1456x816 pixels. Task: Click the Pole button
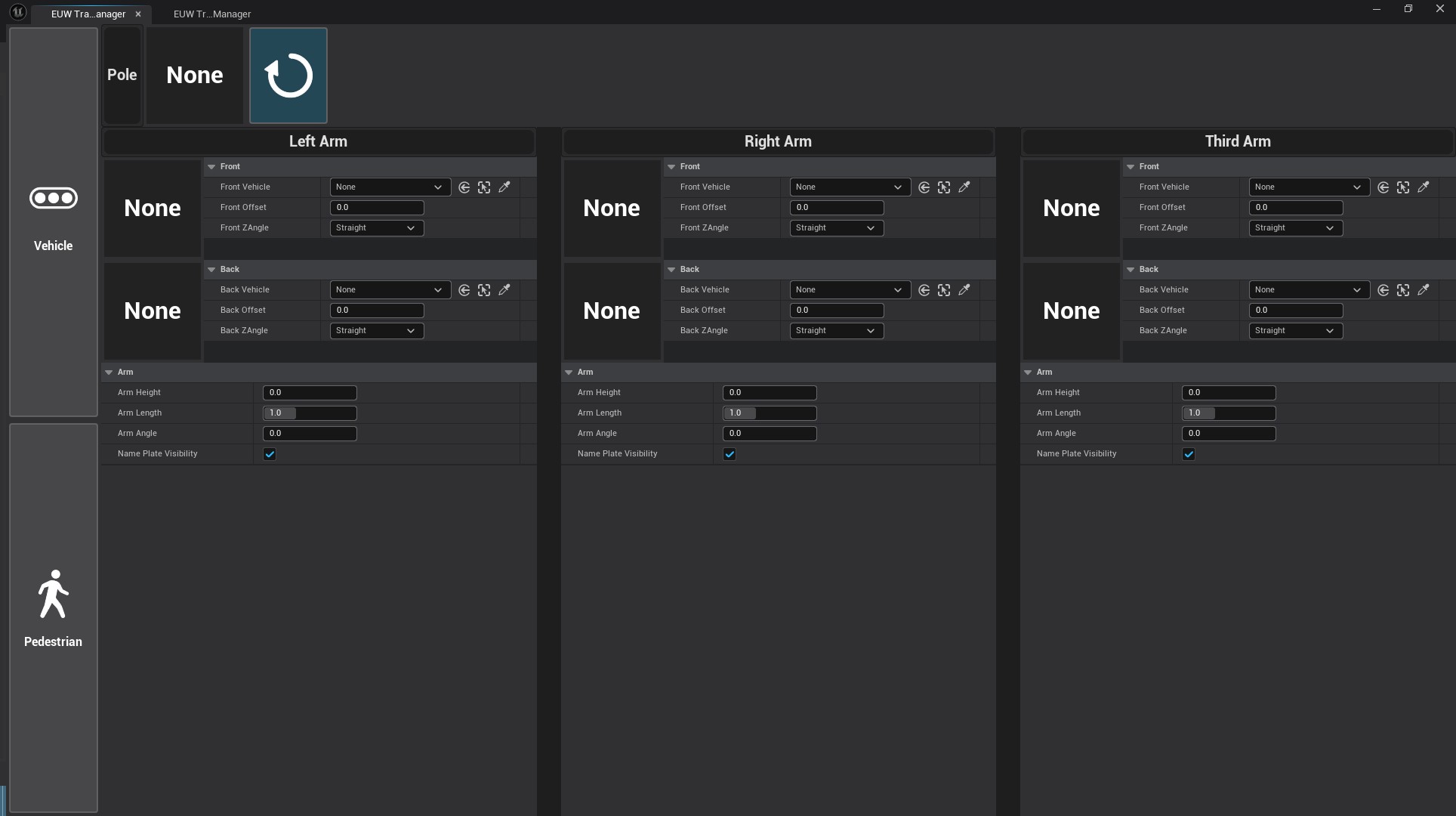tap(122, 76)
